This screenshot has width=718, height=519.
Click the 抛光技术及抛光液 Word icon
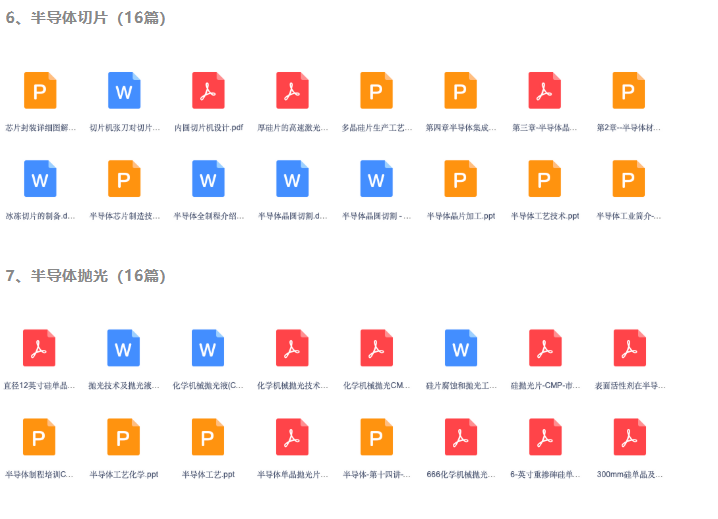[124, 348]
